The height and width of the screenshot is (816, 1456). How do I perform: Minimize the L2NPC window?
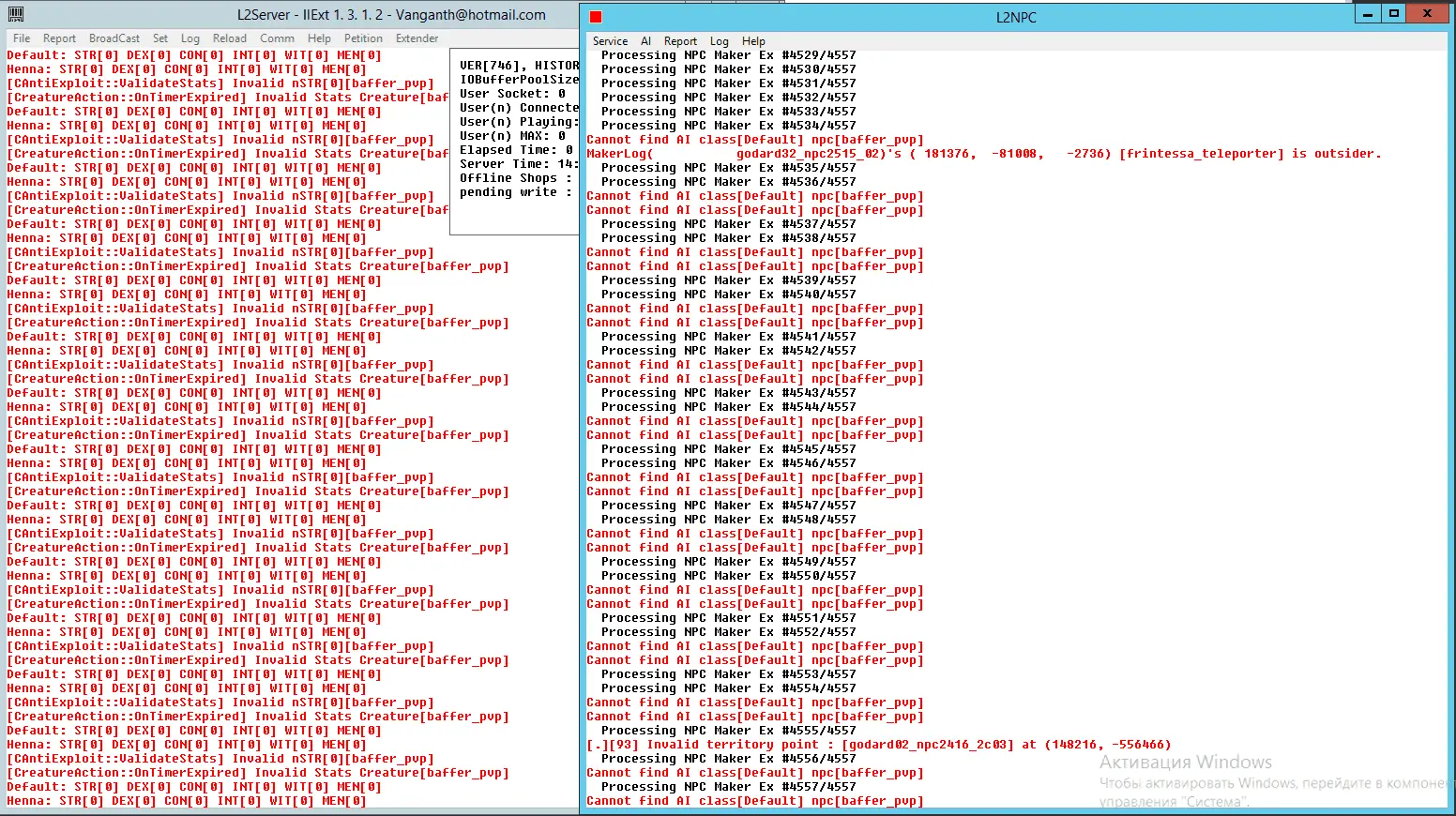pyautogui.click(x=1368, y=13)
